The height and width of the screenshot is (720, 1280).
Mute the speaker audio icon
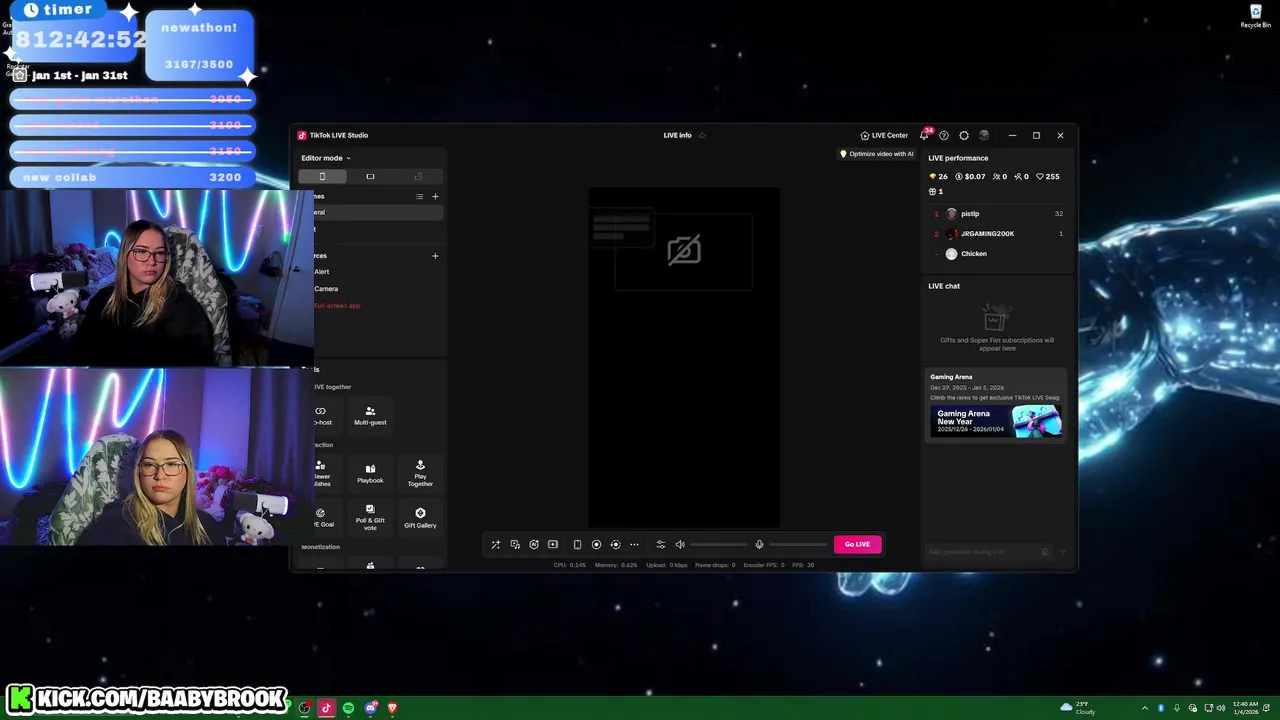(x=680, y=544)
